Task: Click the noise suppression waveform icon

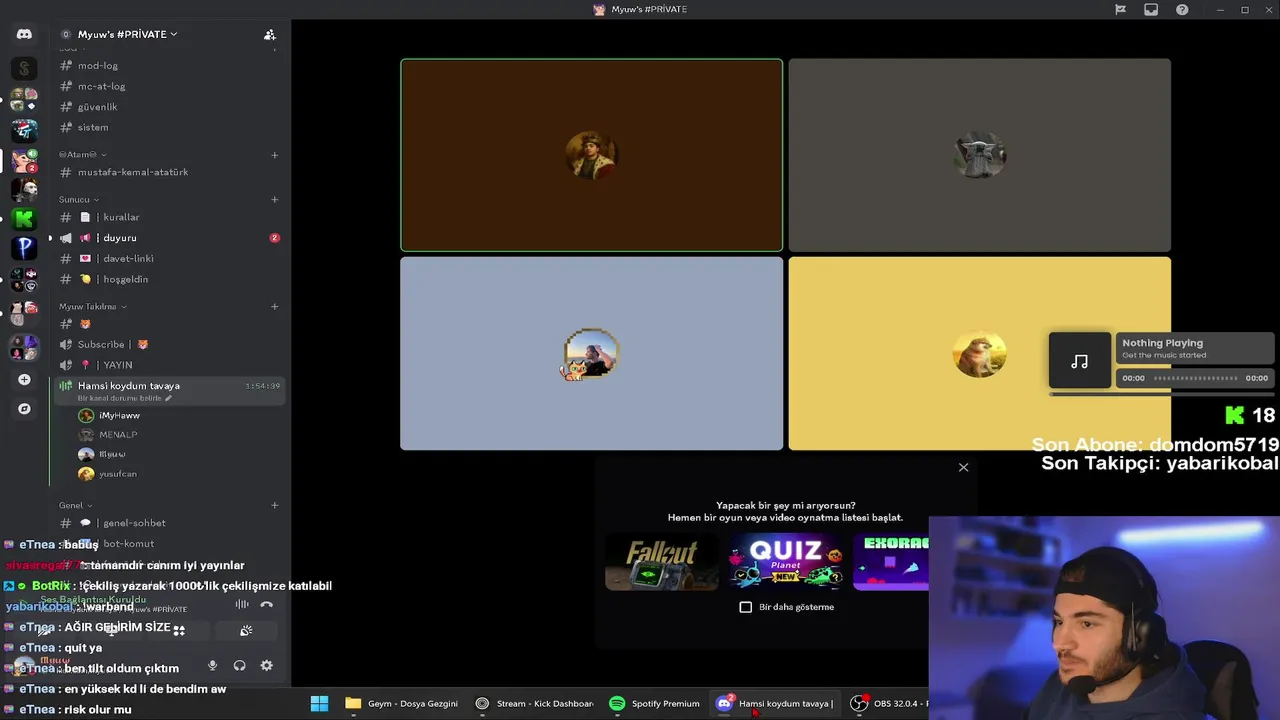Action: point(242,604)
